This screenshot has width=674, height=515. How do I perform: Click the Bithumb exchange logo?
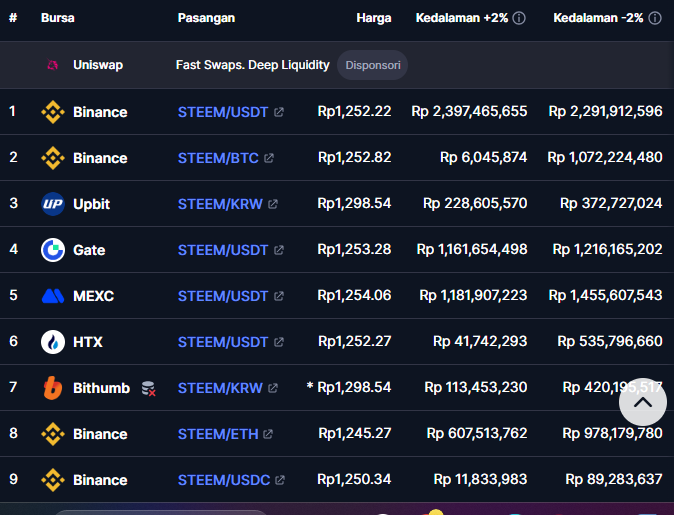[x=53, y=388]
